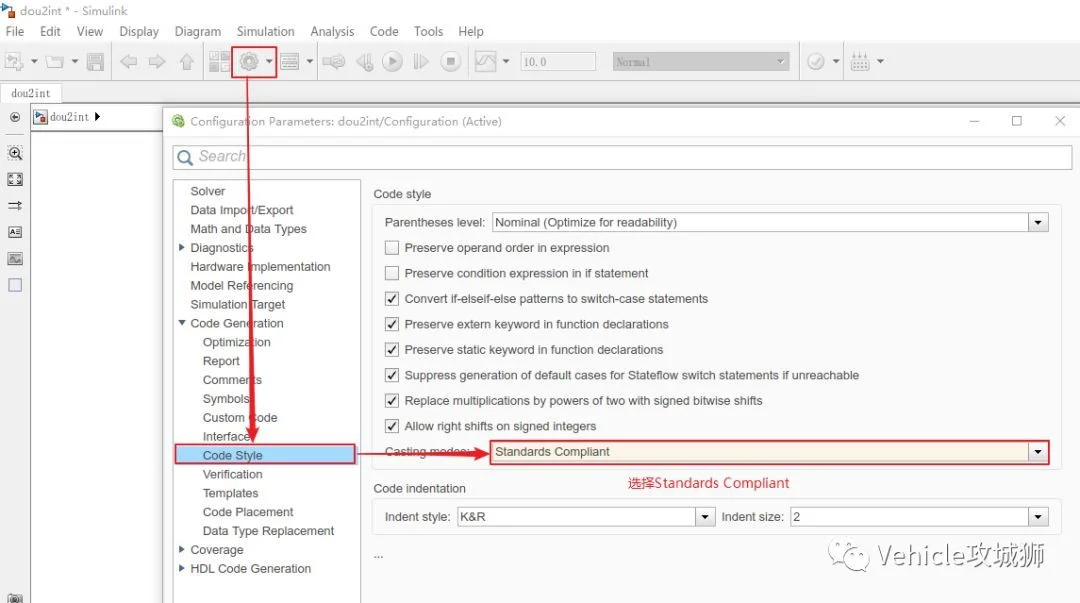This screenshot has height=603, width=1080.
Task: Click the Stop simulation button
Action: tap(450, 62)
